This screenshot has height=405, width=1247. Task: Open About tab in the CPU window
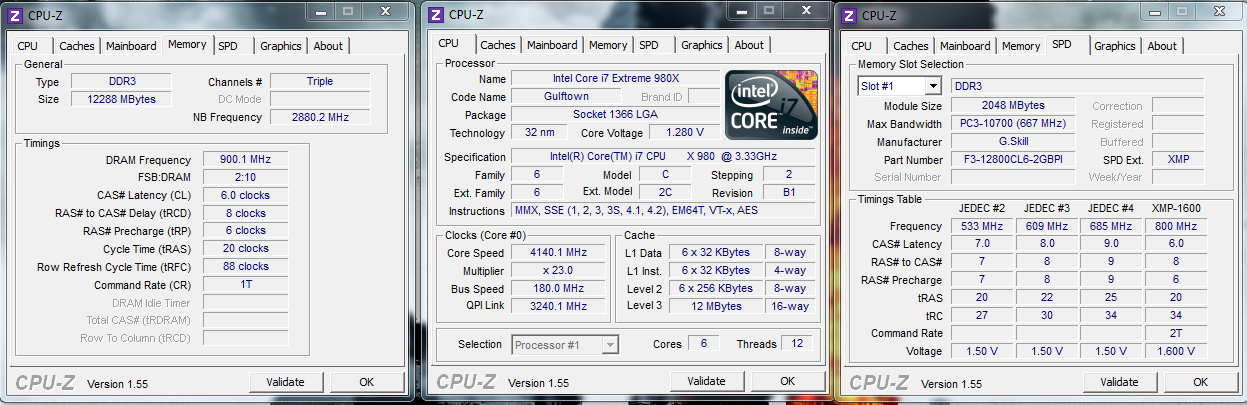[x=749, y=45]
